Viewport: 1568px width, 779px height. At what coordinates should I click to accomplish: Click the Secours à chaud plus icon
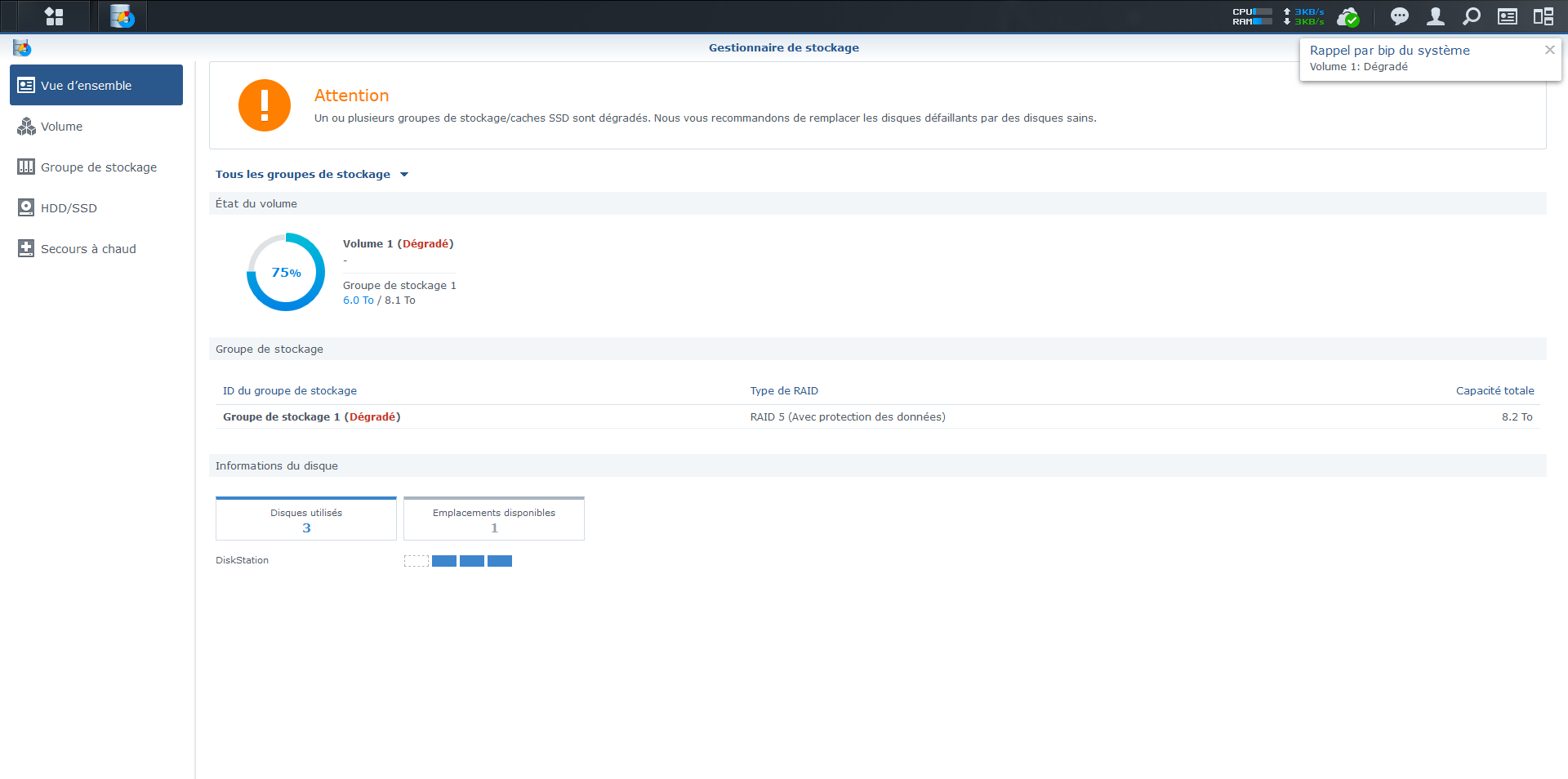click(26, 248)
